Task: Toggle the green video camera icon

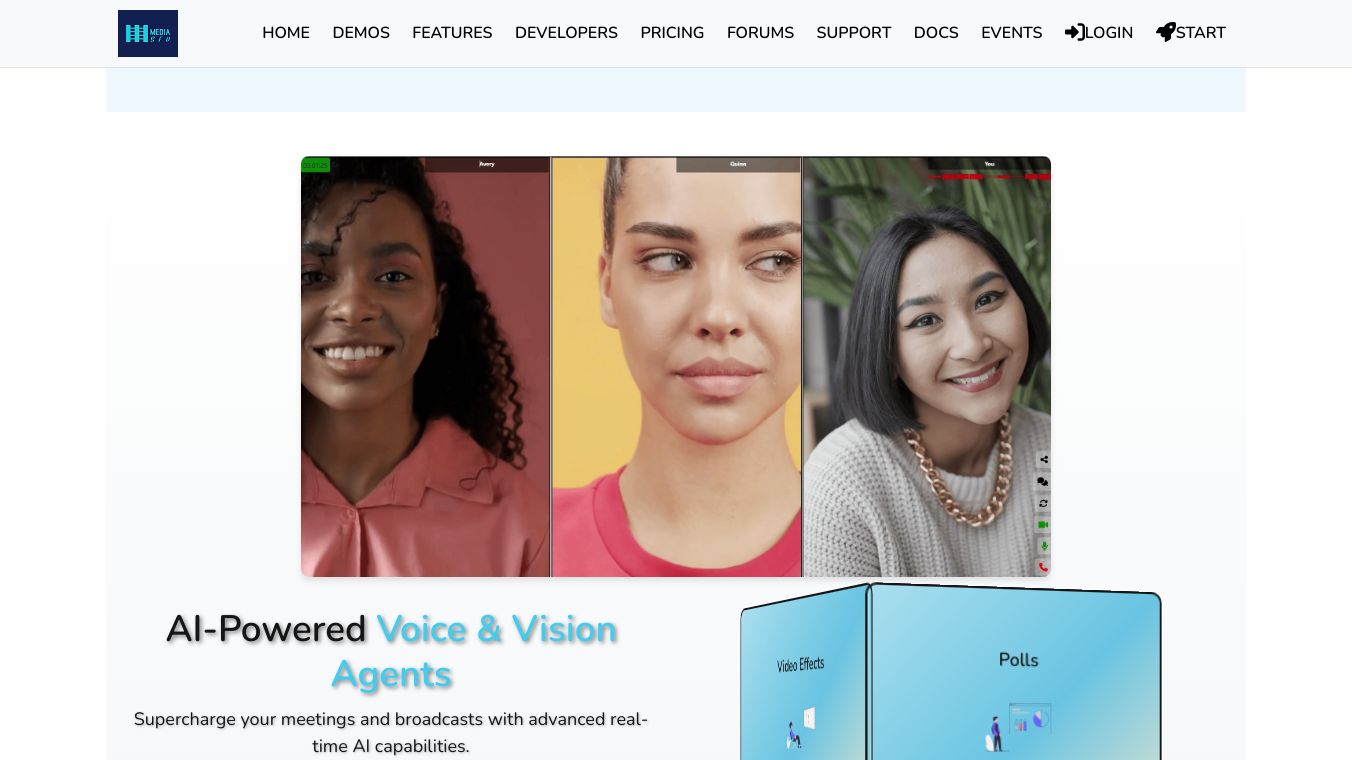Action: pyautogui.click(x=1043, y=525)
